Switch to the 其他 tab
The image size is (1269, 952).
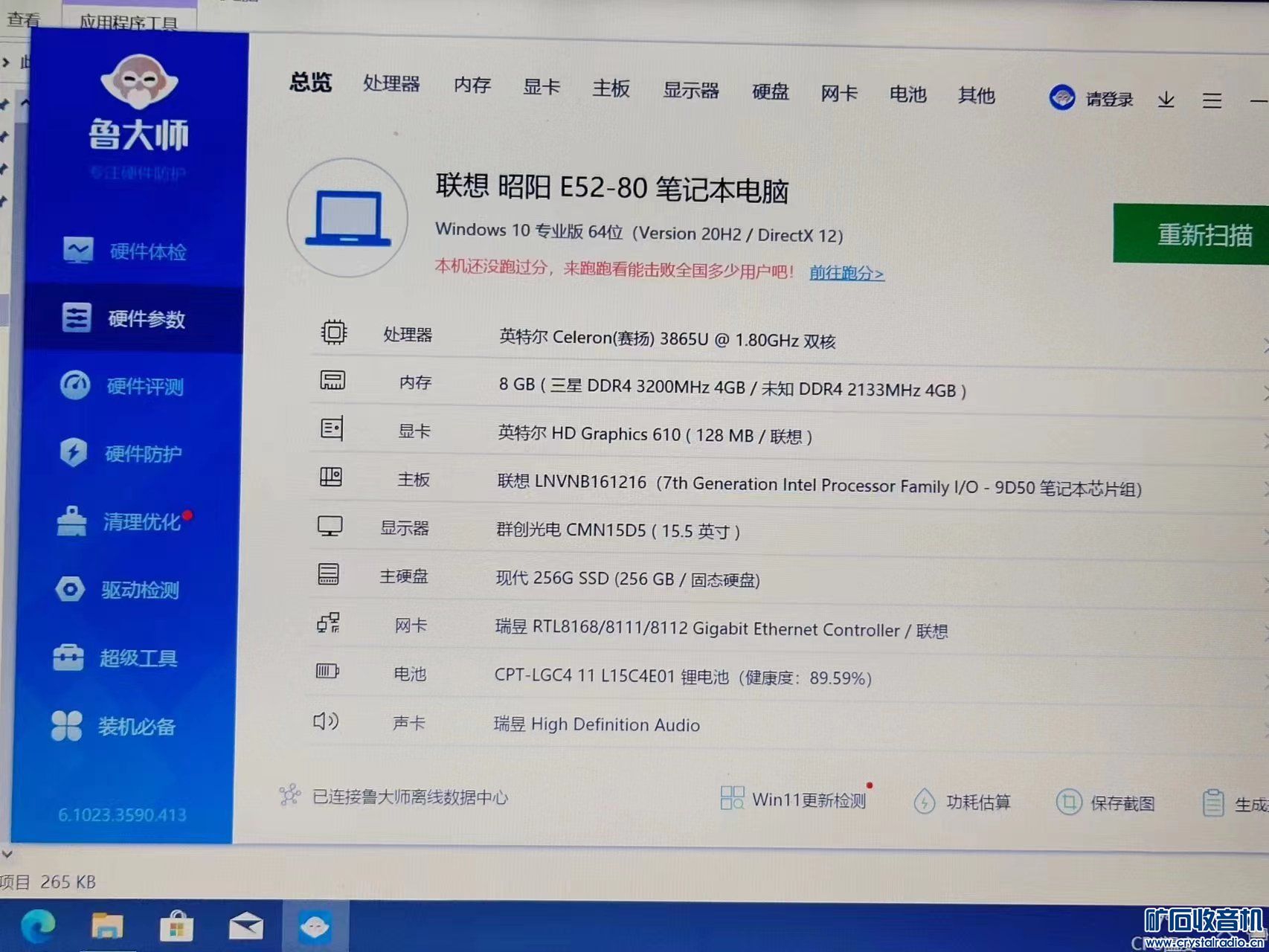tap(977, 95)
